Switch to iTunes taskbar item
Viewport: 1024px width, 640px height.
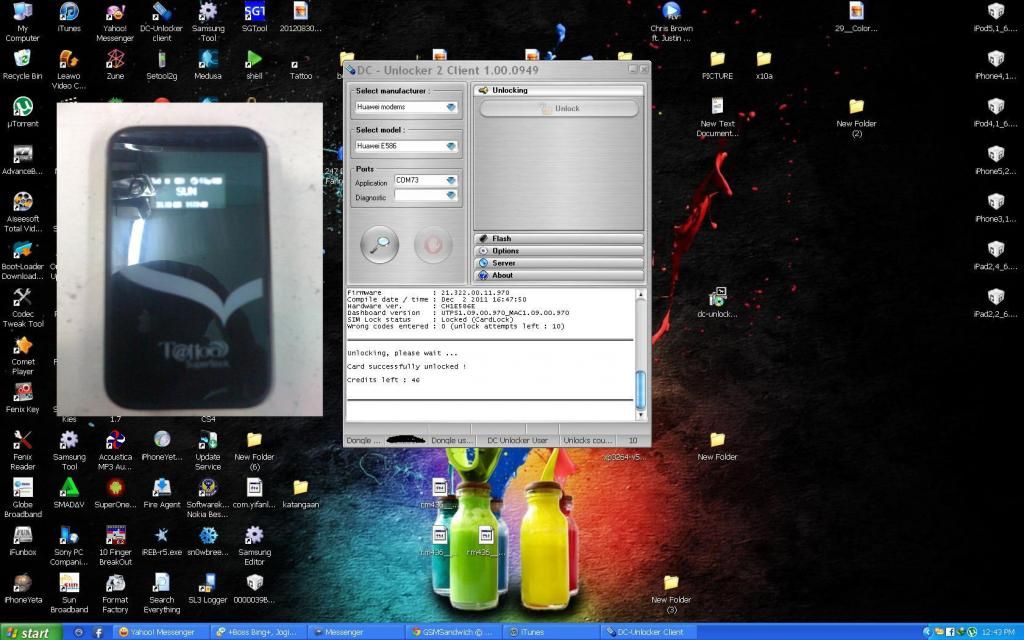pos(553,632)
